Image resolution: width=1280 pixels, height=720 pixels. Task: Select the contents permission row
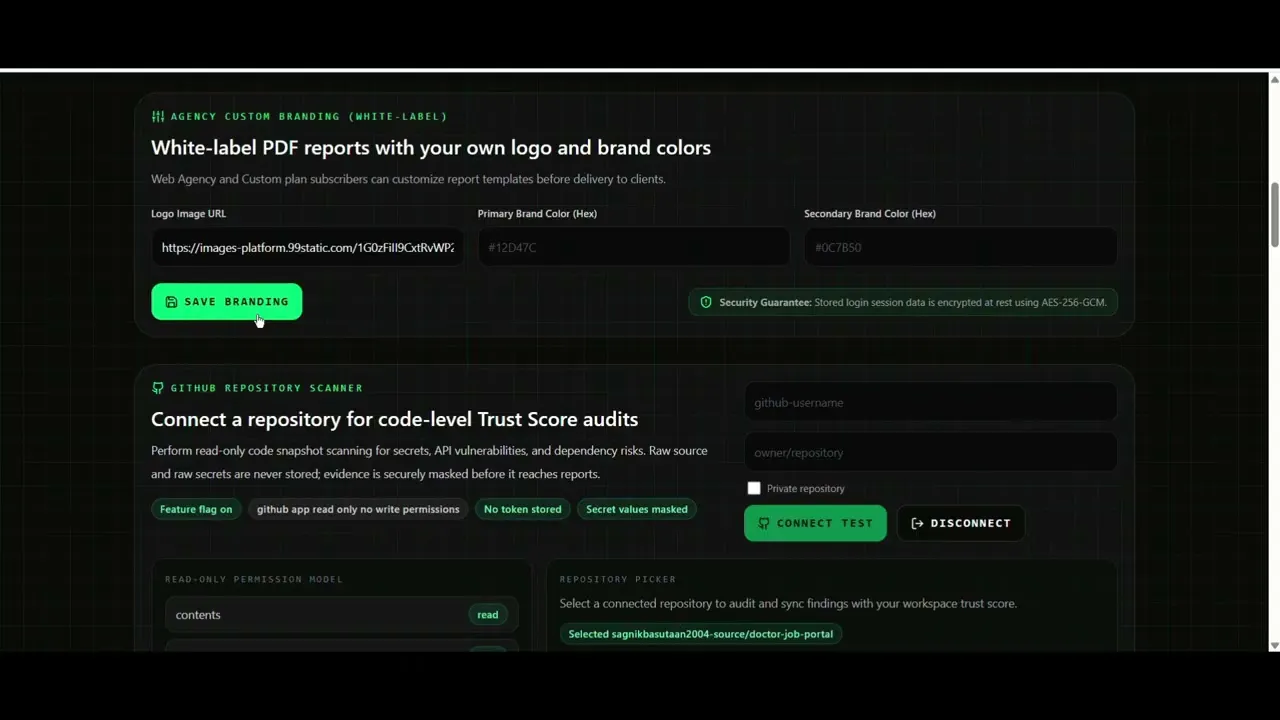coord(342,615)
